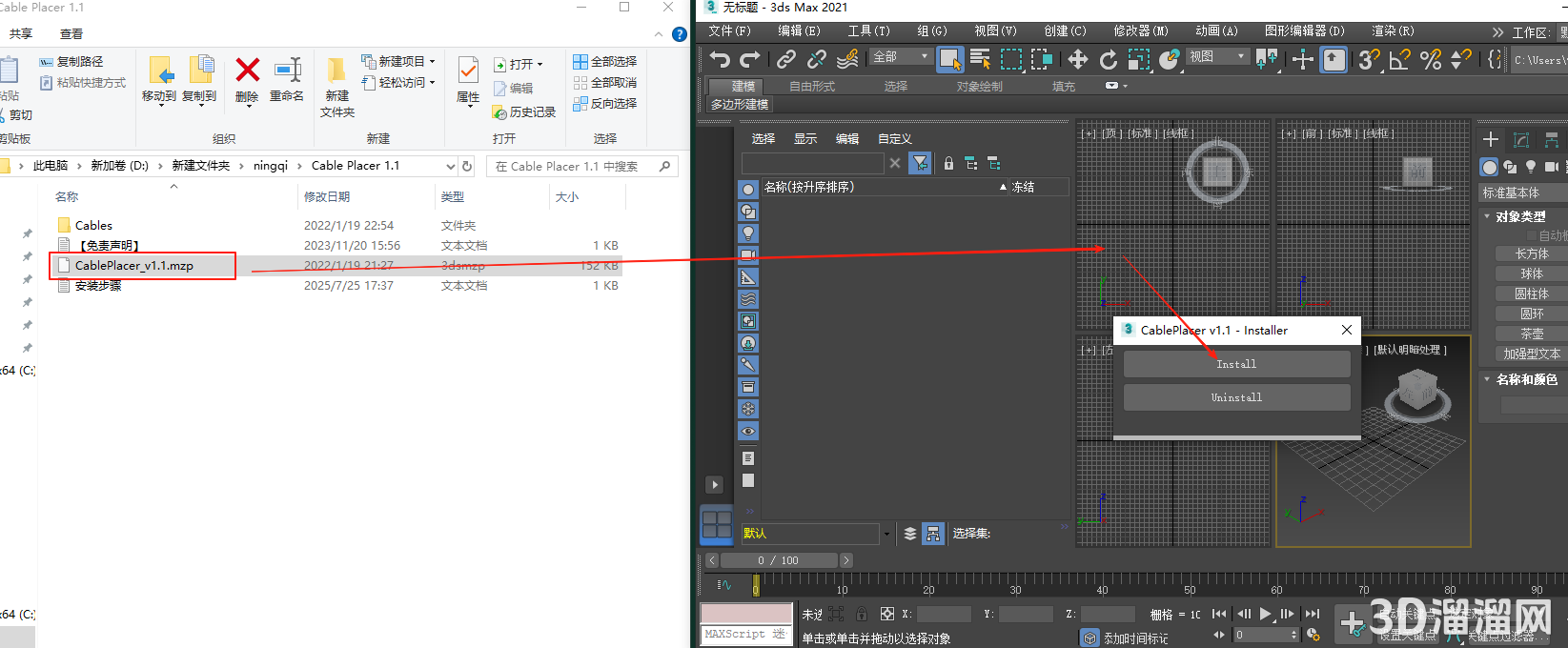Toggle hidden objects eye filter in Scene Explorer
The image size is (1568, 648).
(x=748, y=431)
